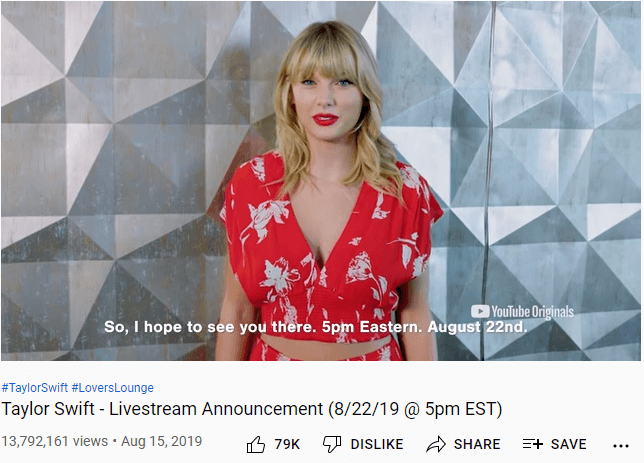This screenshot has width=644, height=463.
Task: Select the SAVE text button
Action: click(568, 444)
